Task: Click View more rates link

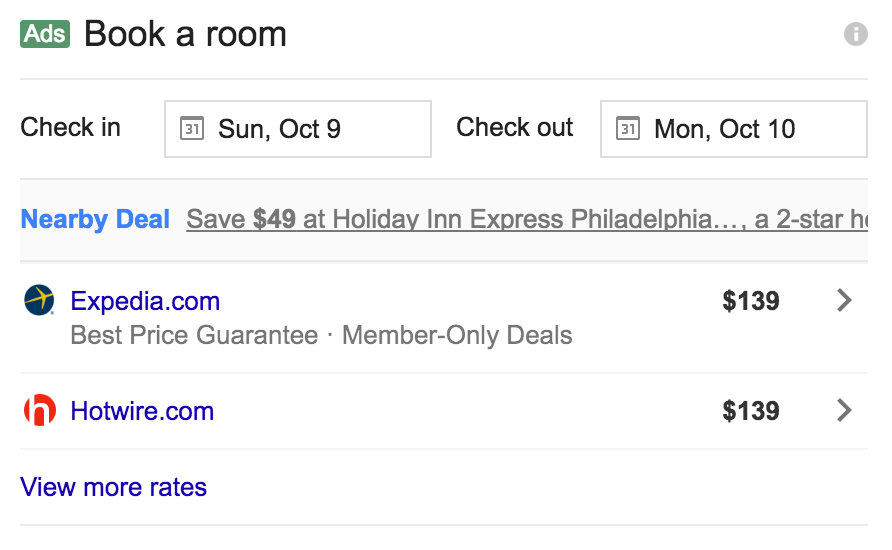Action: pos(113,487)
